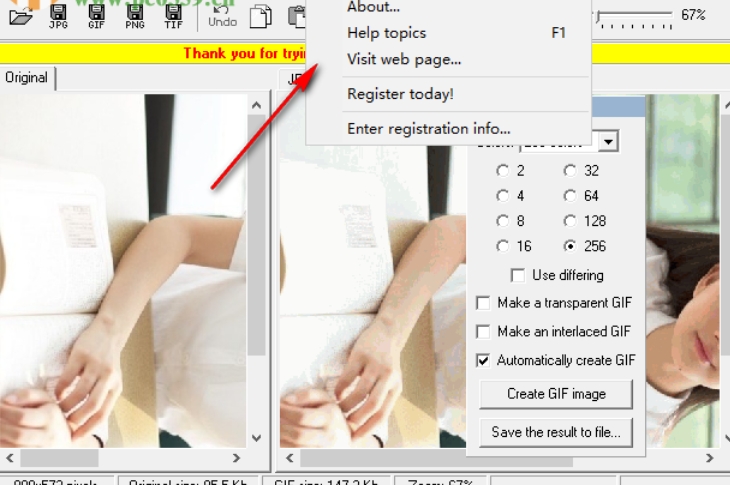Open the colors dropdown arrow

pyautogui.click(x=608, y=141)
